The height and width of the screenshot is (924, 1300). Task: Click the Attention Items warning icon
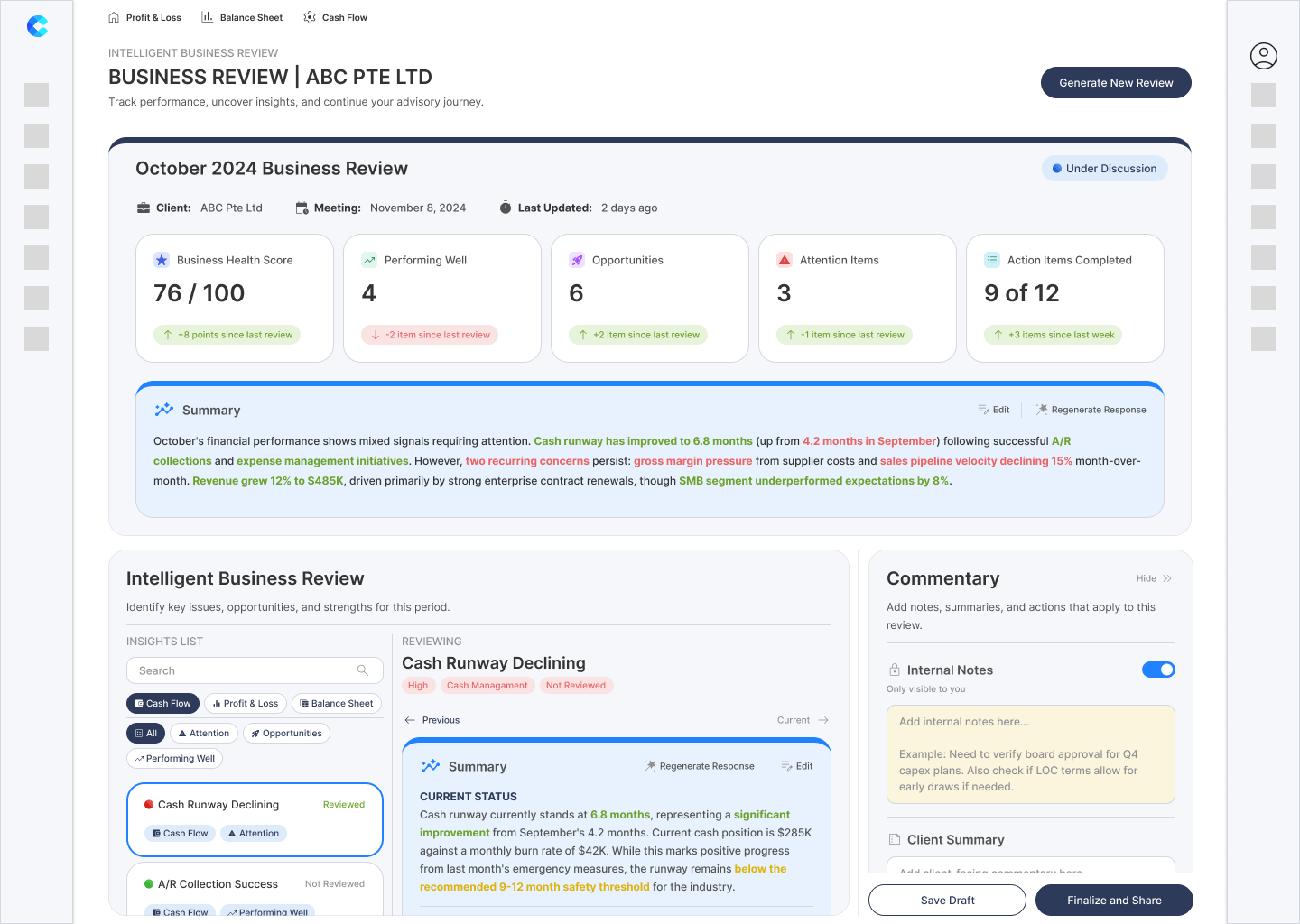785,260
